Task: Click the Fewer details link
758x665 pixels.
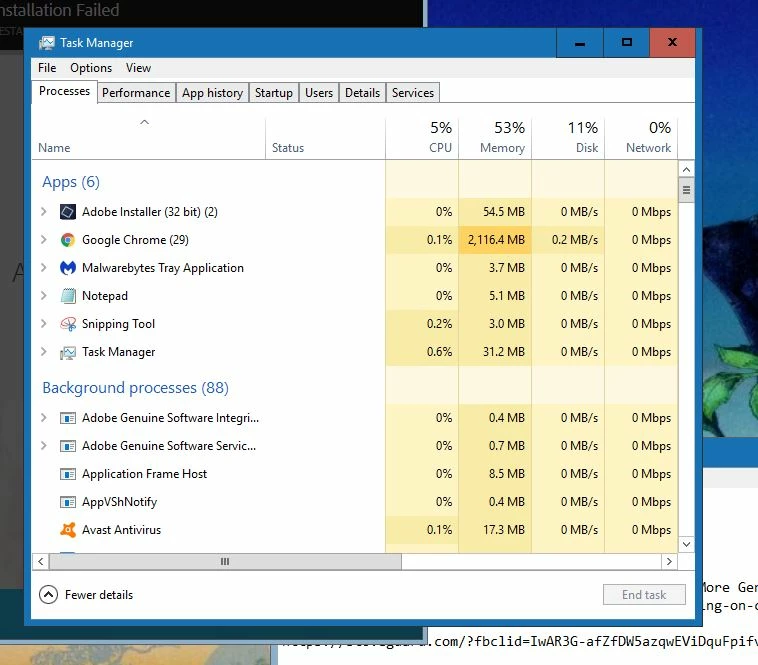Action: tap(99, 595)
